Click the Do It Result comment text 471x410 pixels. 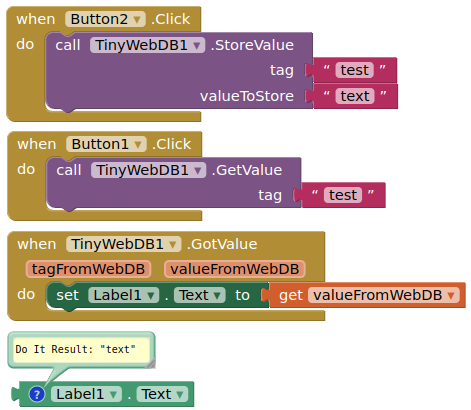tap(76, 349)
